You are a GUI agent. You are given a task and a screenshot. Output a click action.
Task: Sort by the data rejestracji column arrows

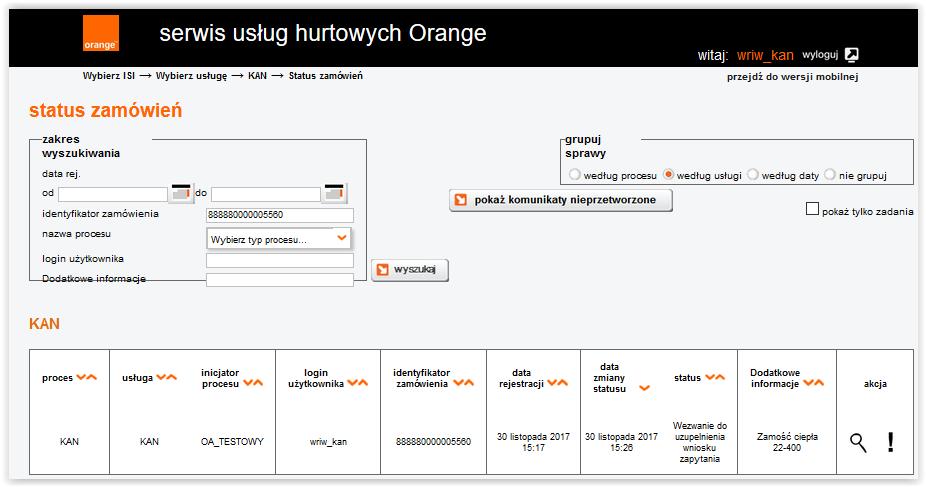557,383
